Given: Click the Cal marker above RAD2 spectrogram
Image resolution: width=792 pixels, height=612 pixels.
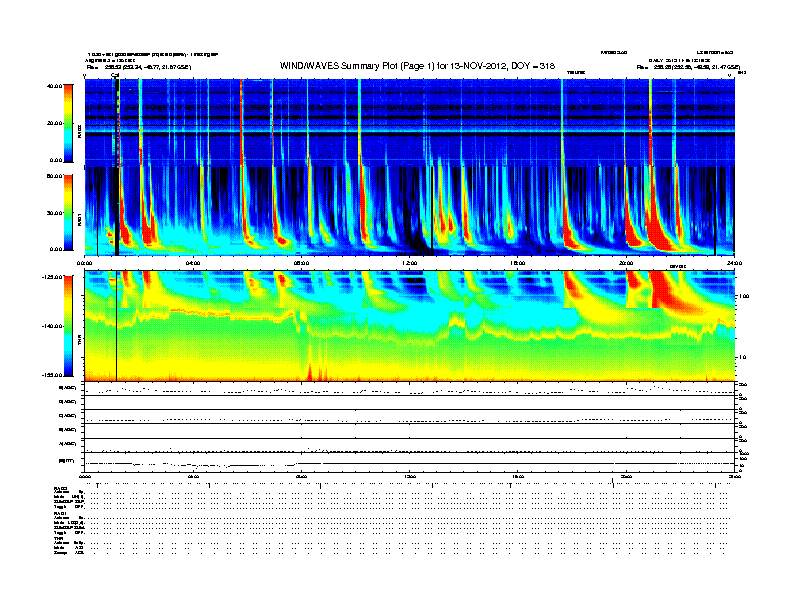Looking at the screenshot, I should pyautogui.click(x=115, y=75).
